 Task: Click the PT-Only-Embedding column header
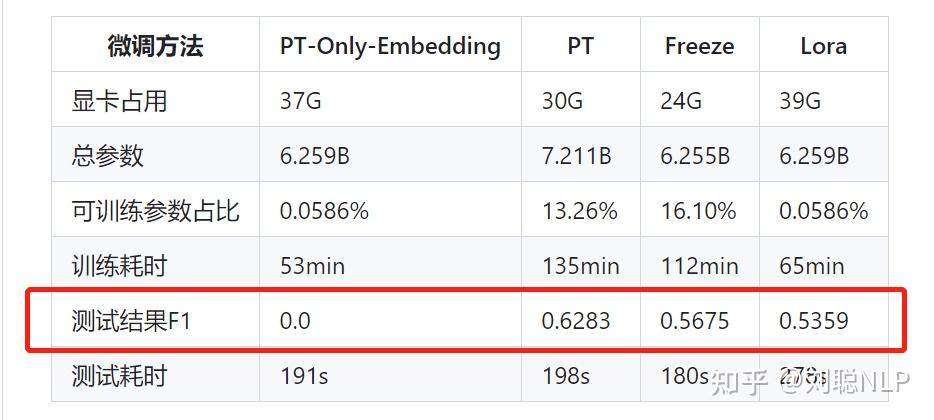tap(390, 46)
